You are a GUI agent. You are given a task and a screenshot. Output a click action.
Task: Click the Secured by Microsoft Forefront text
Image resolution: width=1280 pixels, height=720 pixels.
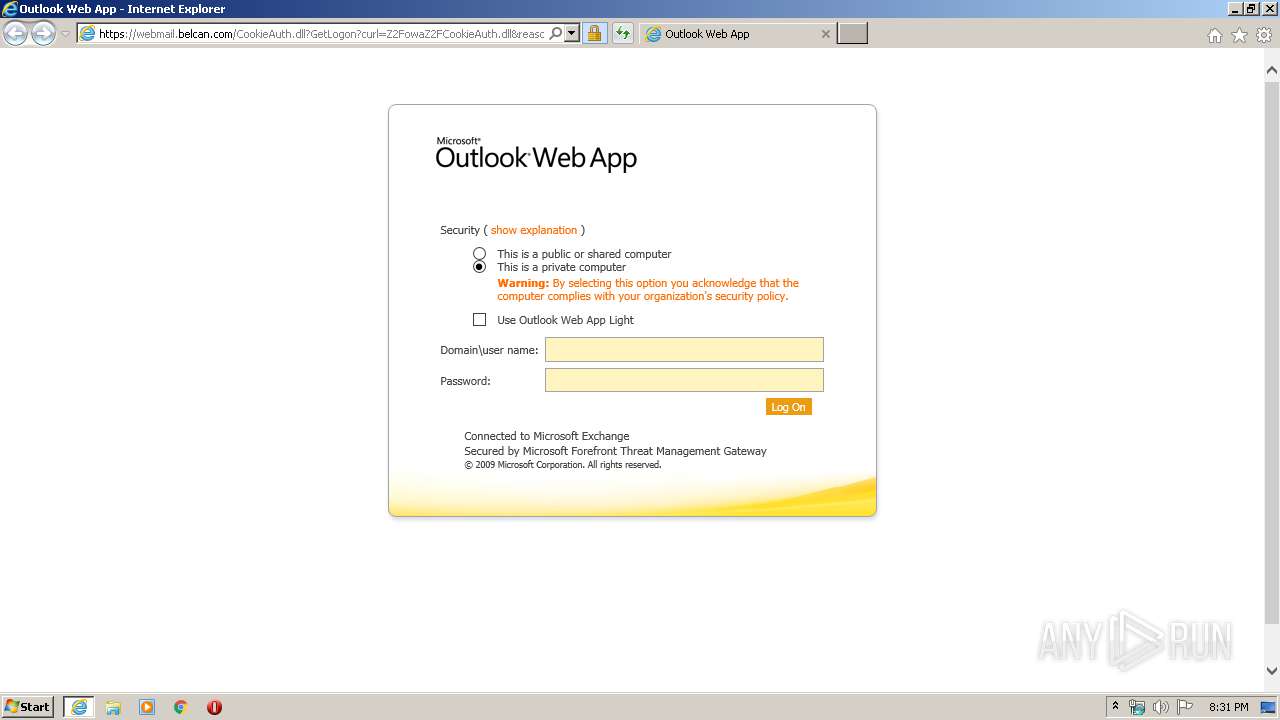click(615, 451)
